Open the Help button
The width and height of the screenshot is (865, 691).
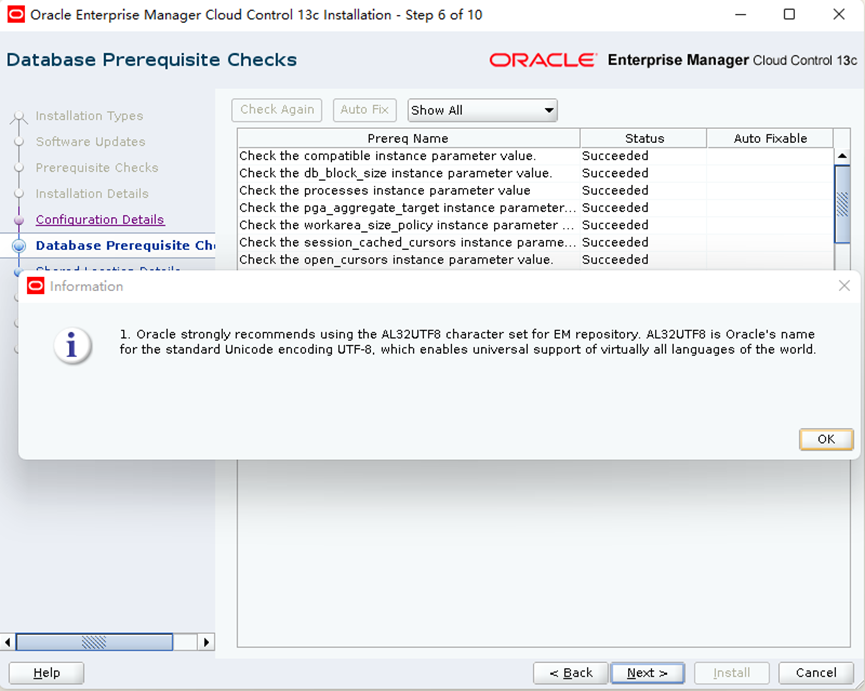click(46, 673)
